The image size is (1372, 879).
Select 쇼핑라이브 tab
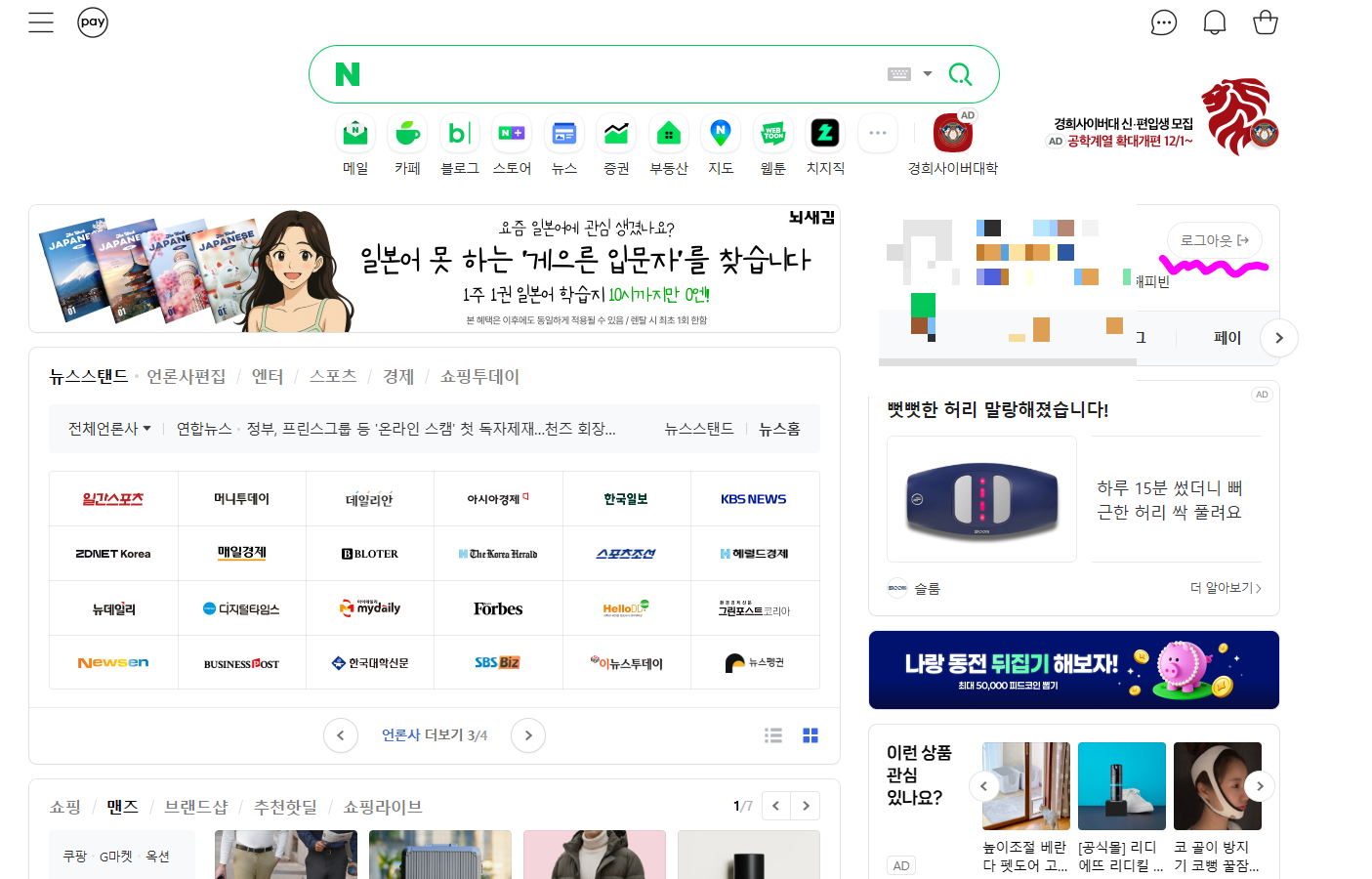pos(383,807)
